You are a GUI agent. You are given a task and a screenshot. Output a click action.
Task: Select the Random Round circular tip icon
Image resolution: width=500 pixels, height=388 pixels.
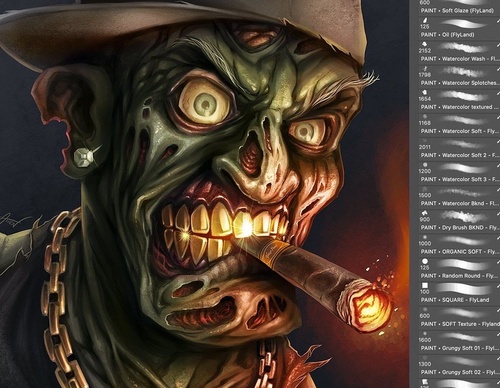(425, 261)
